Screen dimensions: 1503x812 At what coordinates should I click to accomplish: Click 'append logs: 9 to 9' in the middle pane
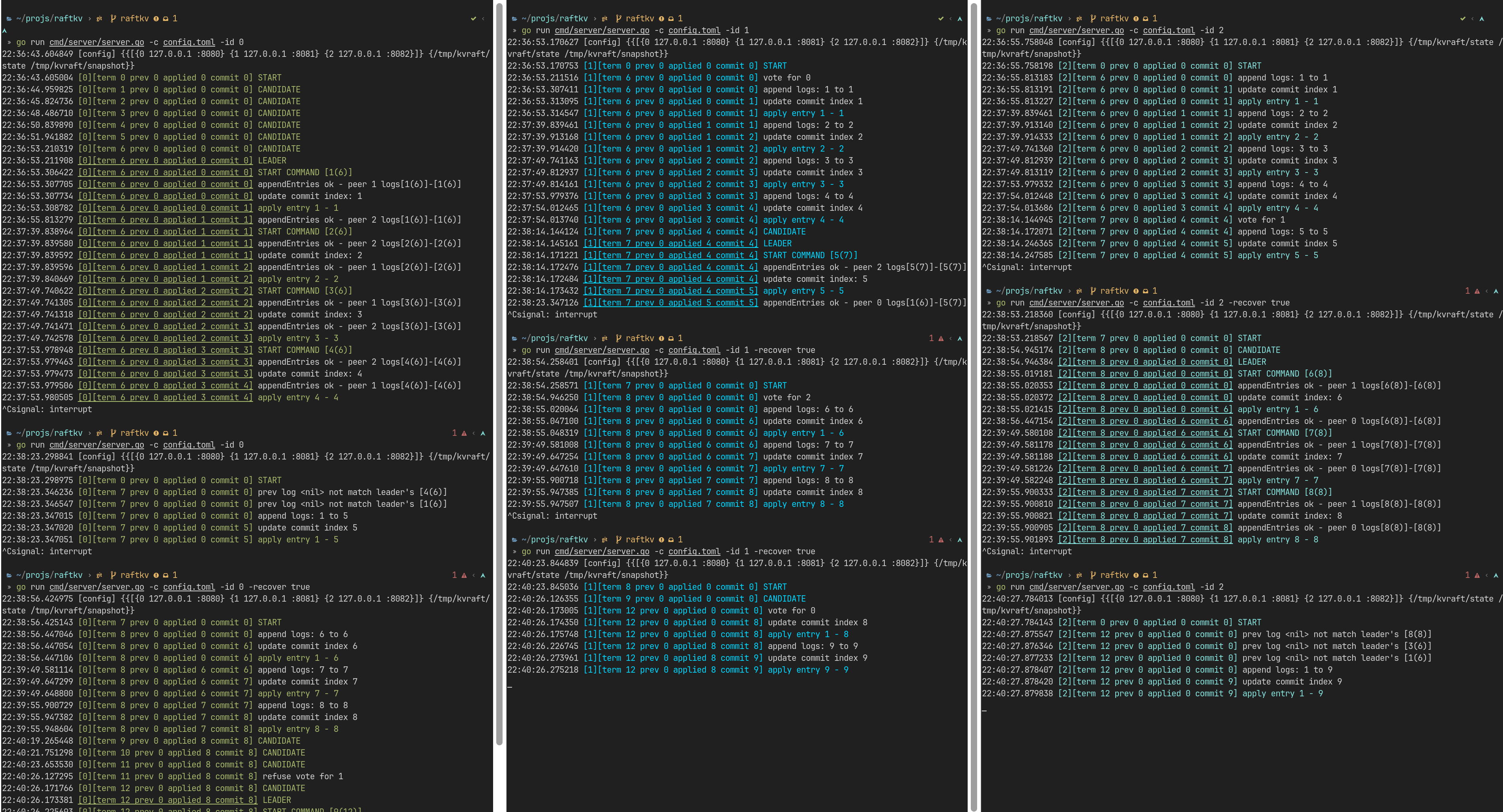pyautogui.click(x=813, y=646)
